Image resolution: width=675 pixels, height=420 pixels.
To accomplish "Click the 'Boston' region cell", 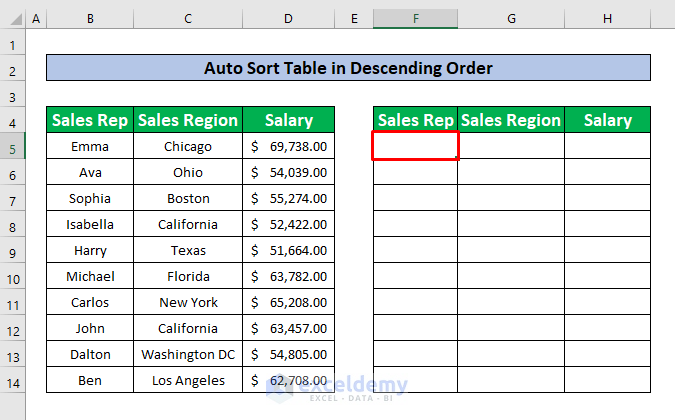I will (188, 198).
